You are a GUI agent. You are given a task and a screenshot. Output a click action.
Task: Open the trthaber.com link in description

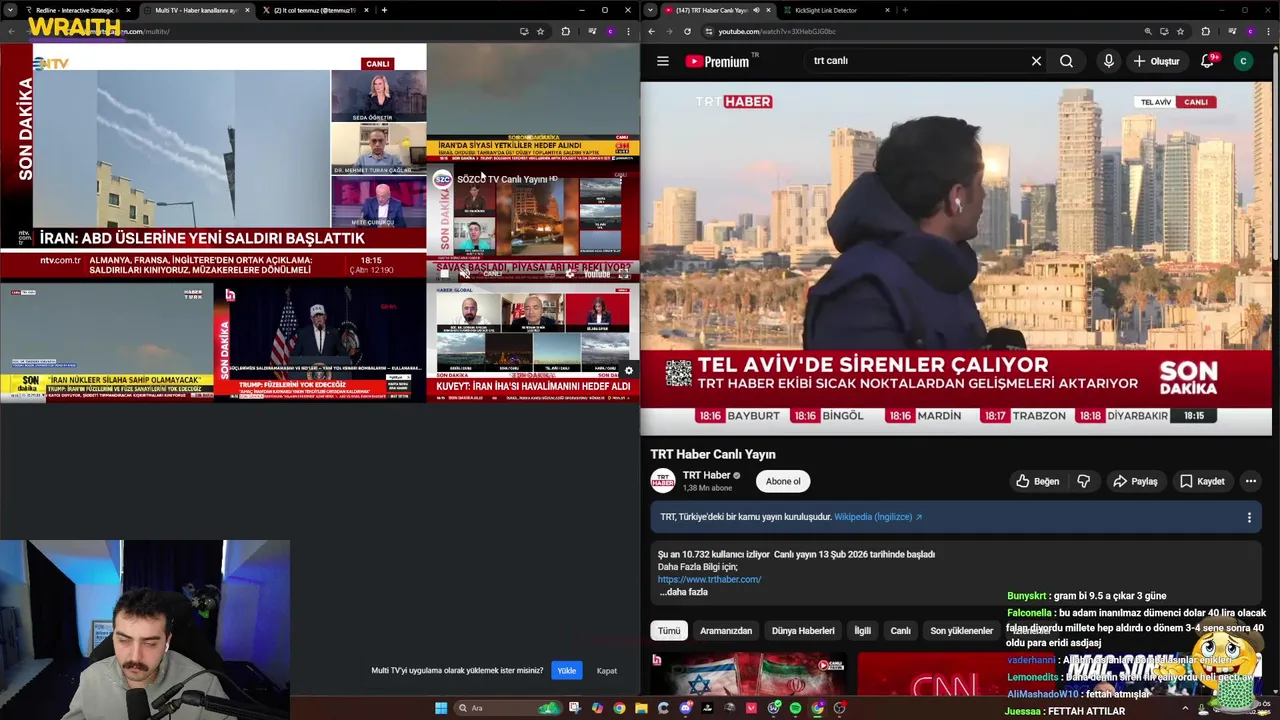click(x=709, y=579)
